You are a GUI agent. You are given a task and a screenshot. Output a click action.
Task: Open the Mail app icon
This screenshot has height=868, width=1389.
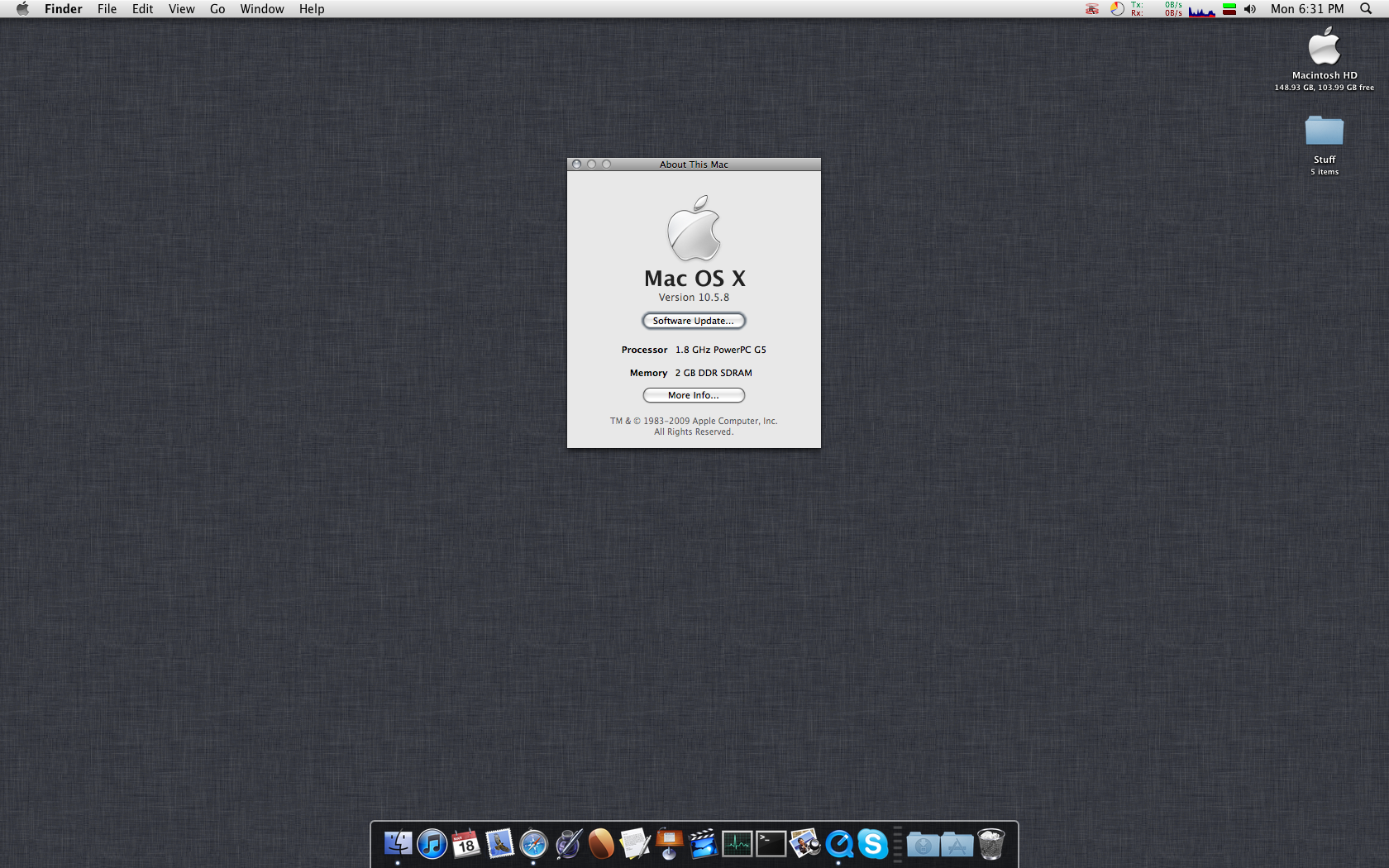click(499, 844)
